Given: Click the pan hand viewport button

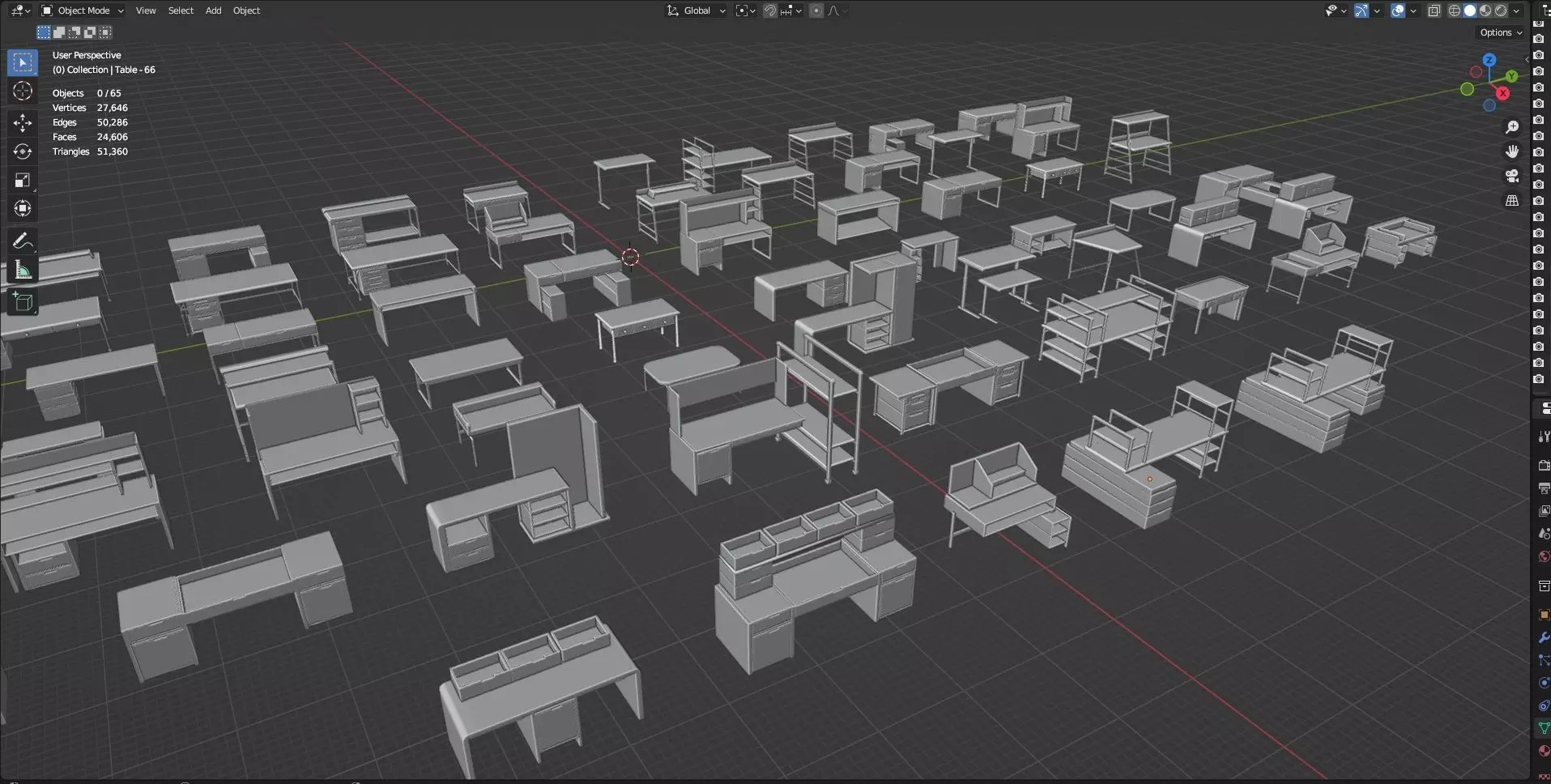Looking at the screenshot, I should (1511, 151).
